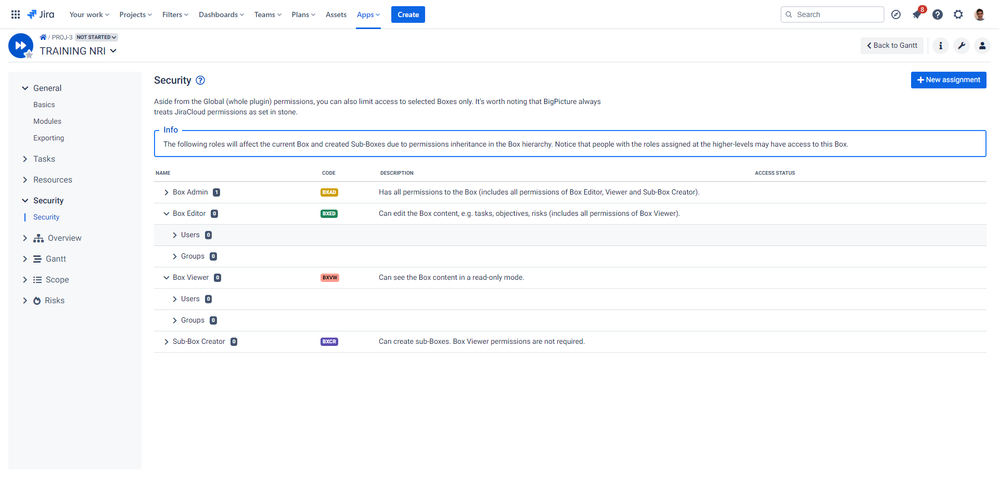999x478 pixels.
Task: Expand the Tasks sidebar section
Action: point(25,159)
